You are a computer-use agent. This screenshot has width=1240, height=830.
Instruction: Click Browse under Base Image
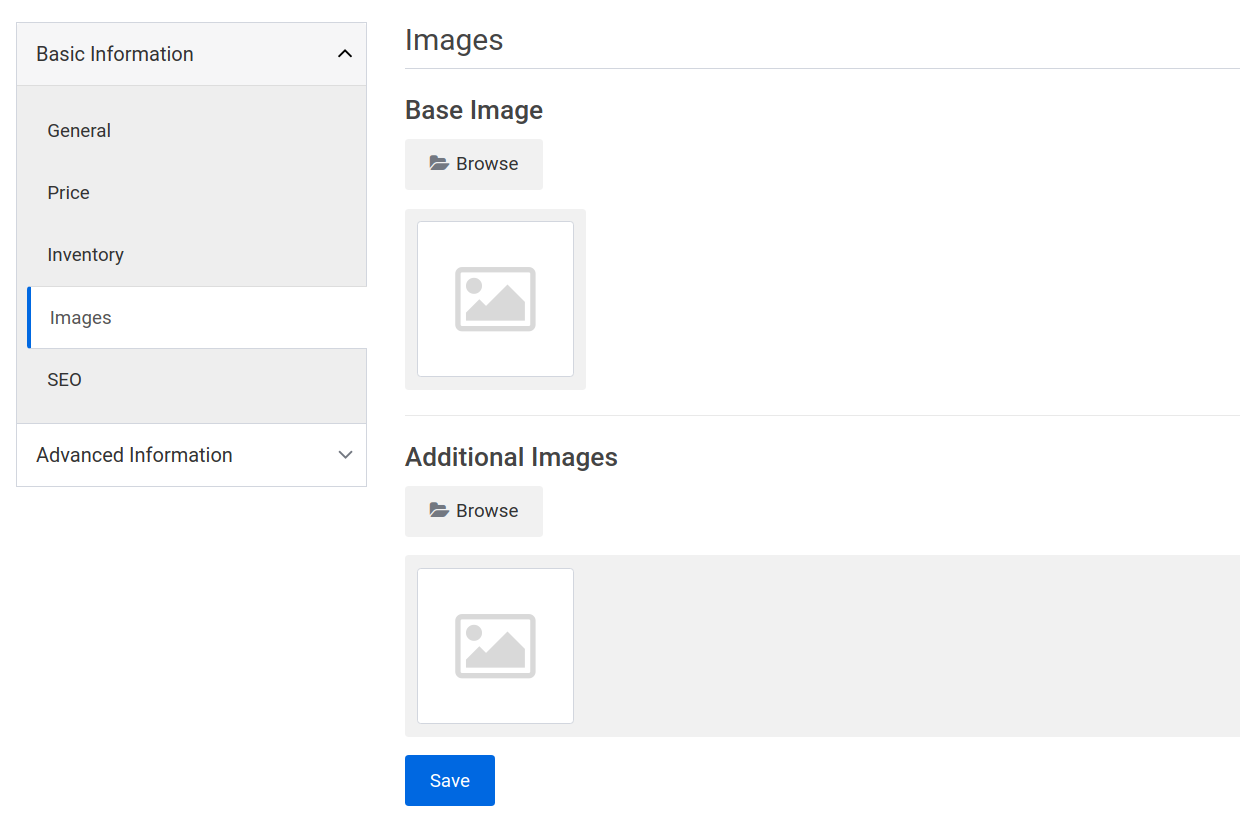point(474,163)
